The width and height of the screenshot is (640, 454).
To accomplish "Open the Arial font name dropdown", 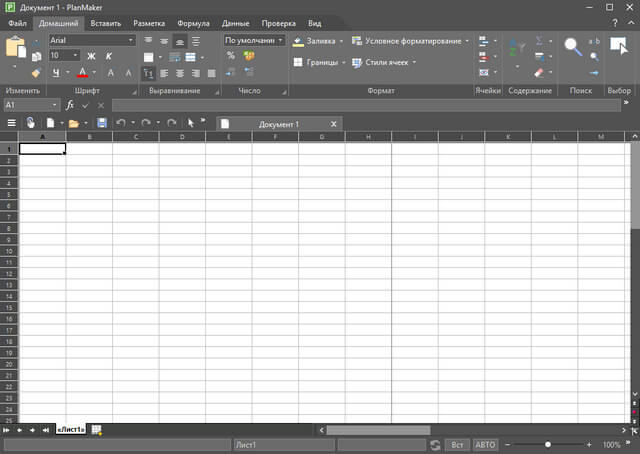I will click(x=130, y=41).
